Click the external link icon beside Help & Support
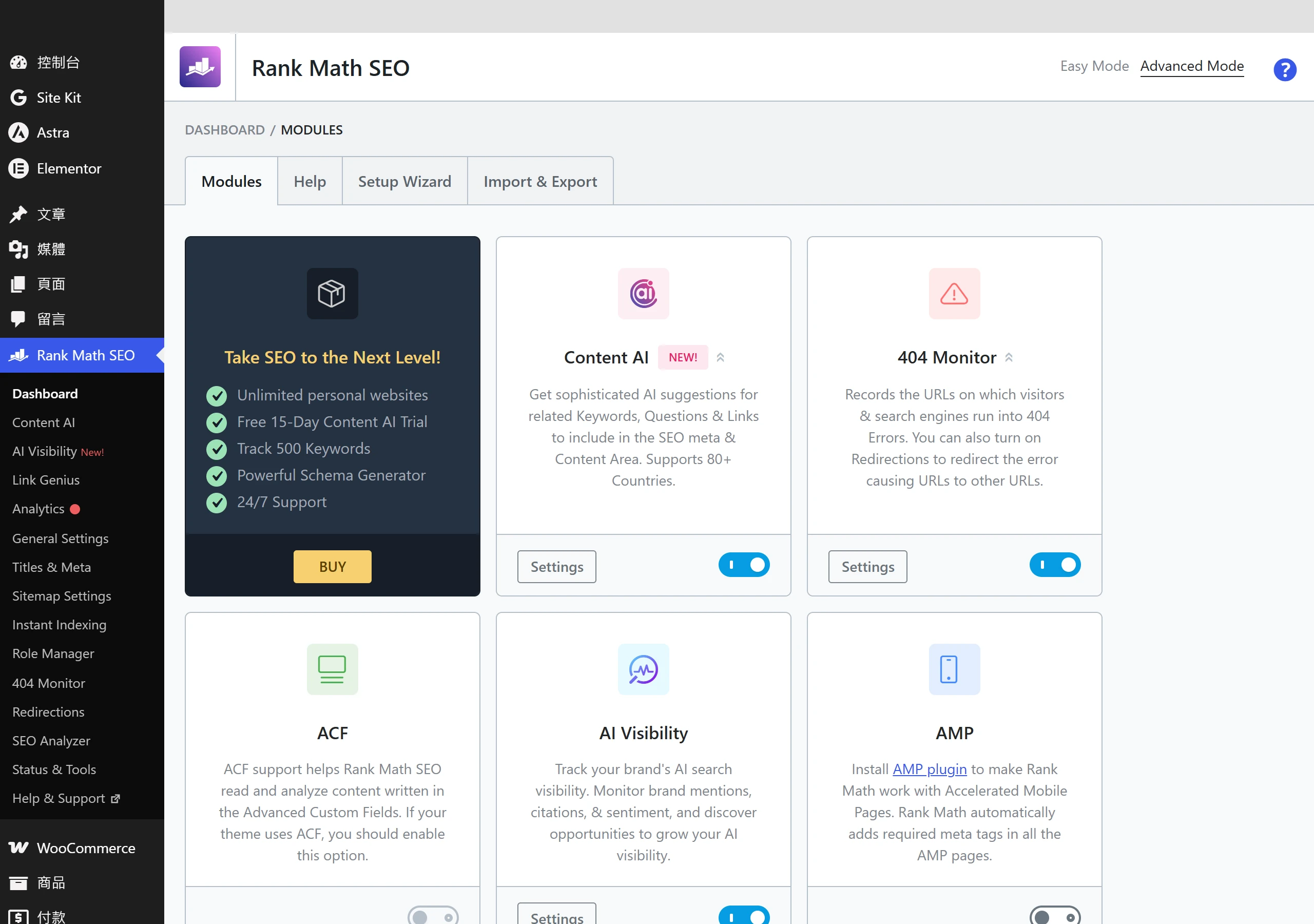The width and height of the screenshot is (1314, 924). point(115,799)
